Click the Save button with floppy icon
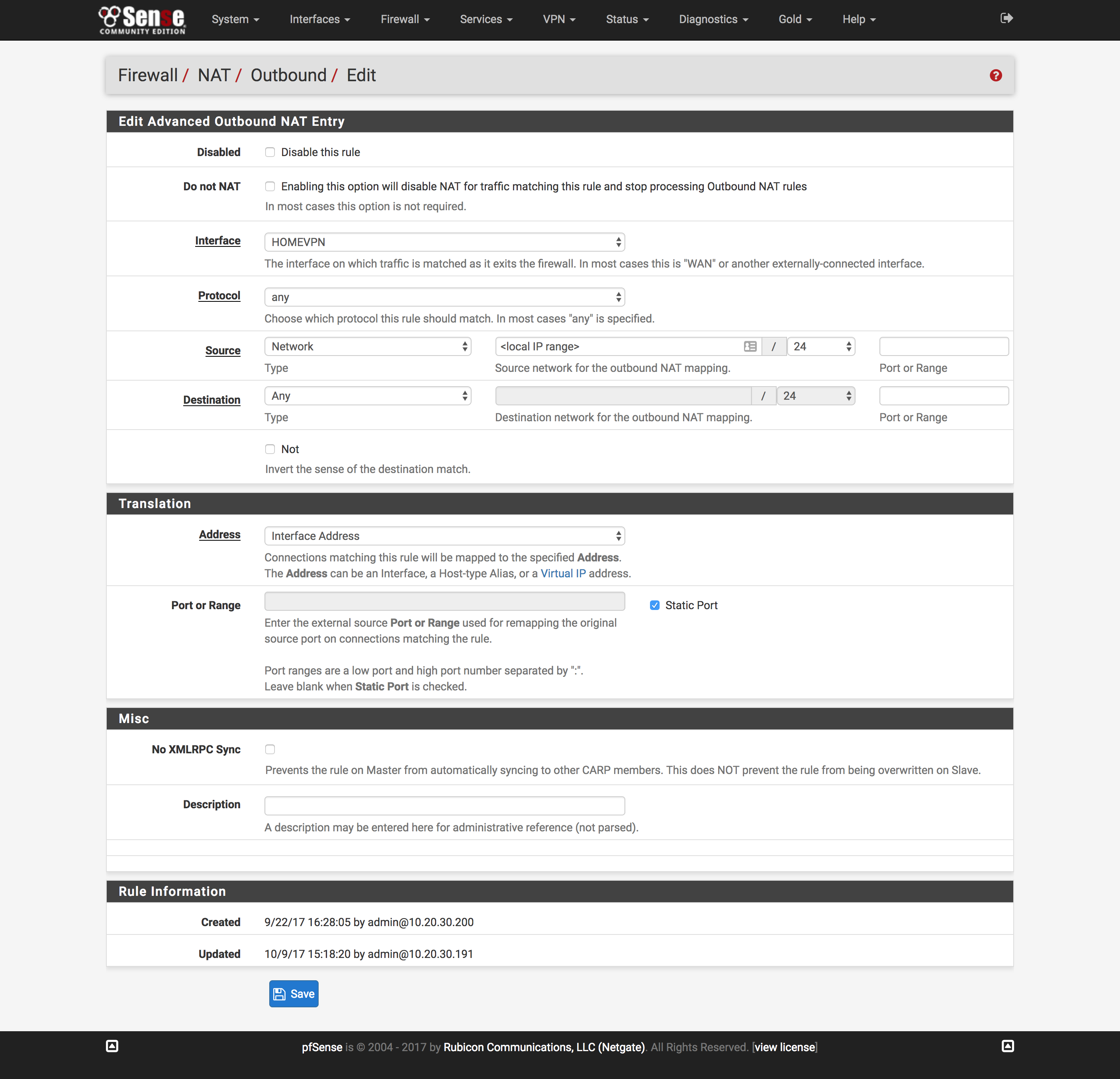 pos(294,994)
